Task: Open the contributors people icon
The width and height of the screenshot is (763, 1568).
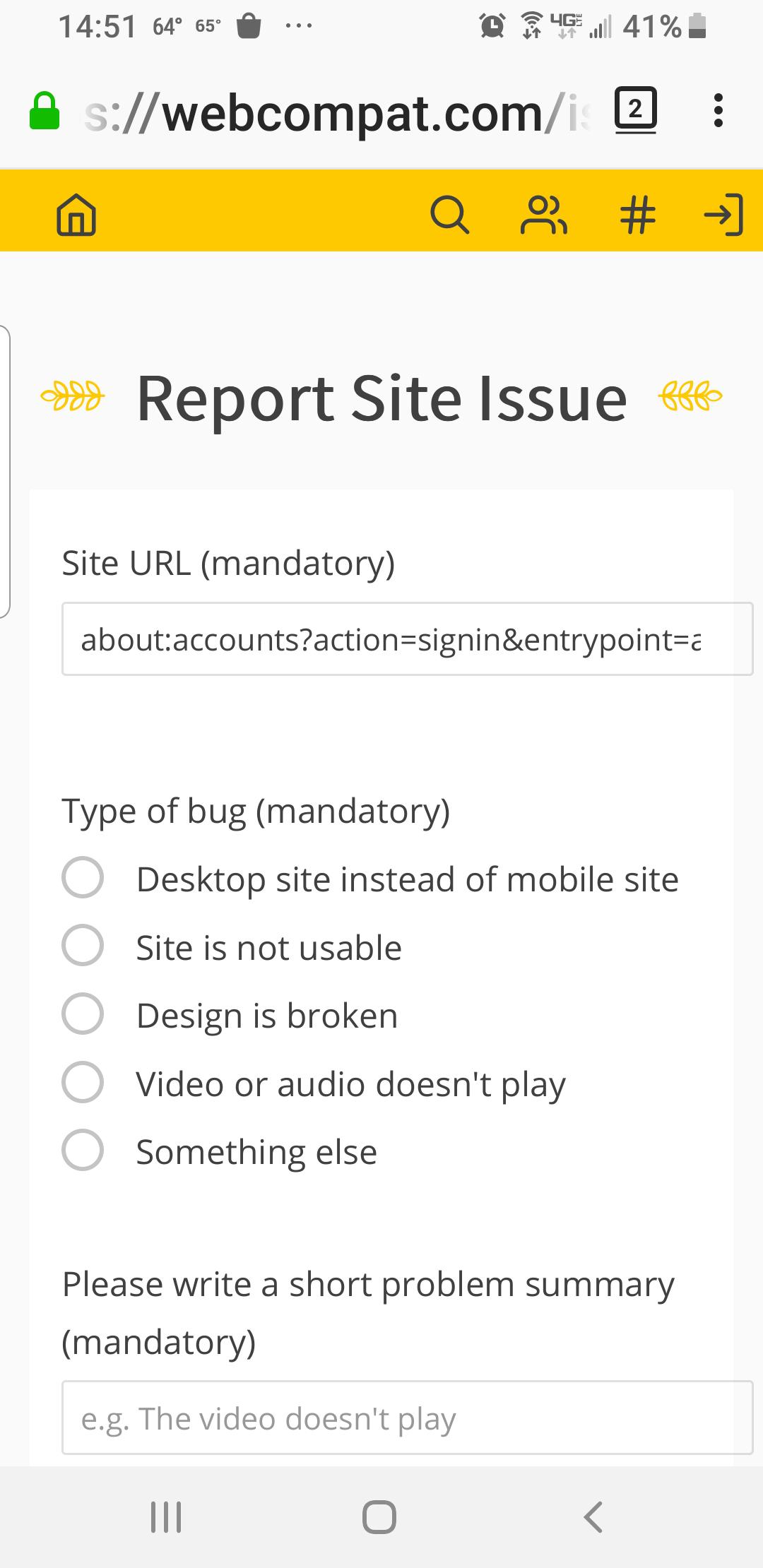Action: (x=543, y=214)
